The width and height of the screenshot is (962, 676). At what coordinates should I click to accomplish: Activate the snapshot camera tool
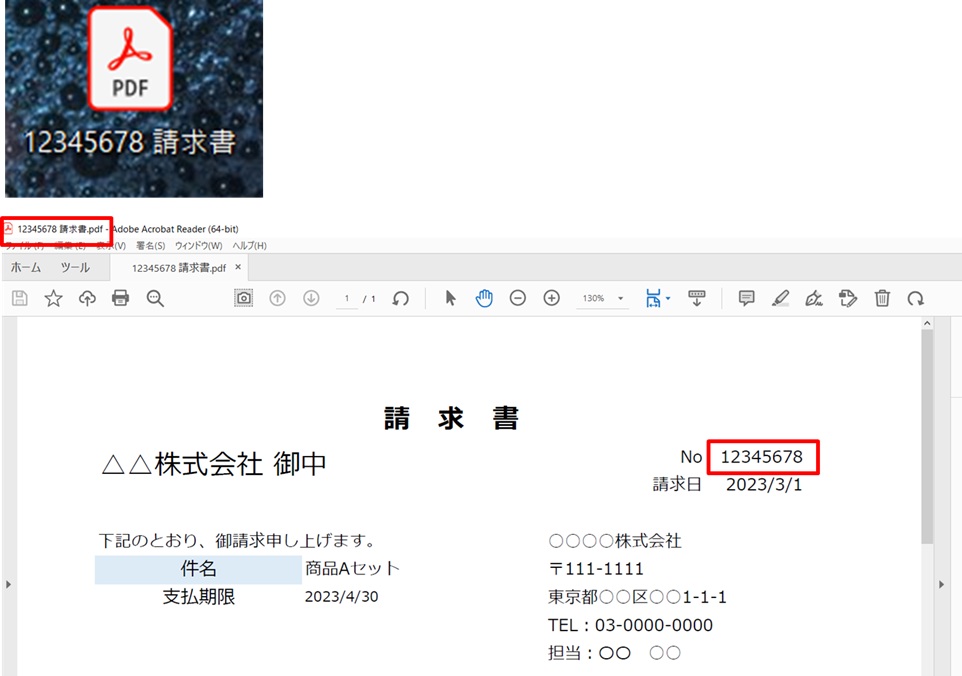(x=243, y=298)
